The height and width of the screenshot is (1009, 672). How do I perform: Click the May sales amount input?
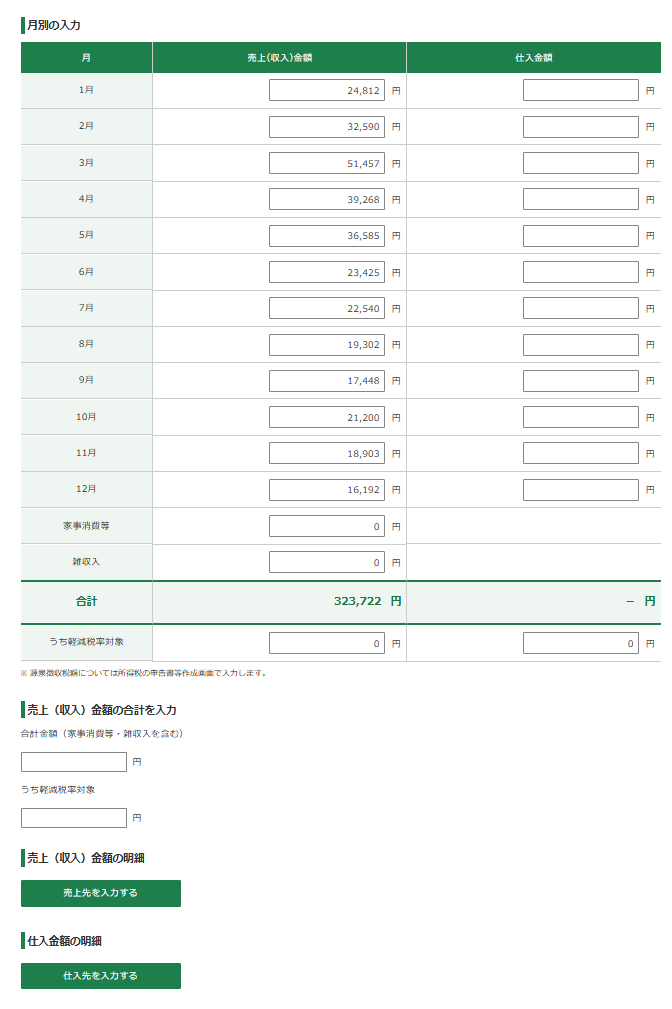coord(326,236)
